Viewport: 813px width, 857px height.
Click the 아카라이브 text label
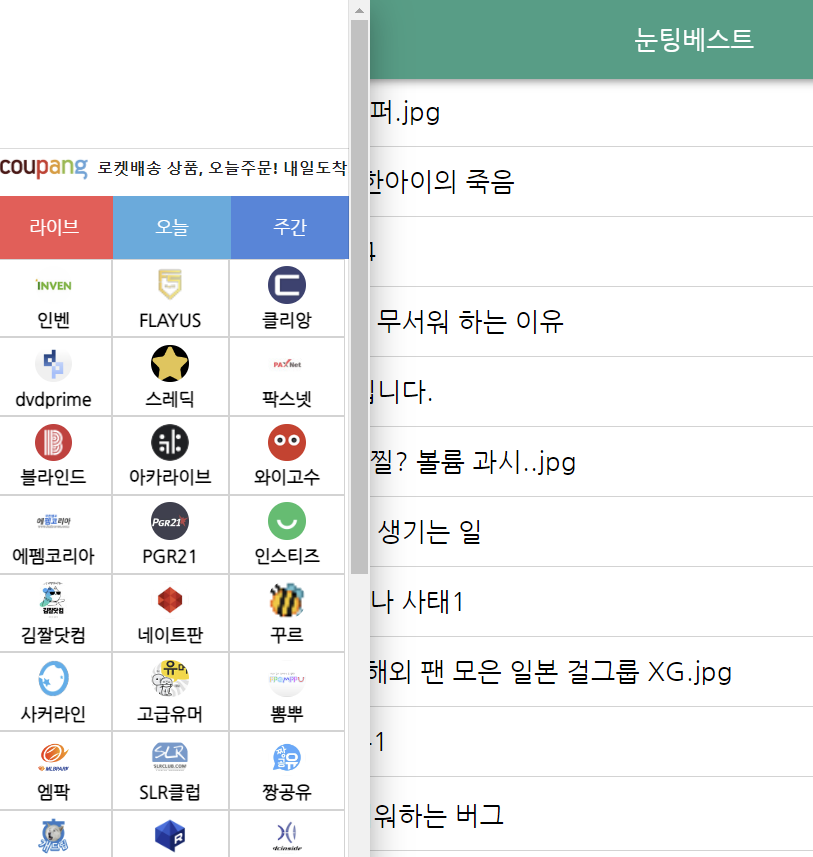pyautogui.click(x=170, y=477)
